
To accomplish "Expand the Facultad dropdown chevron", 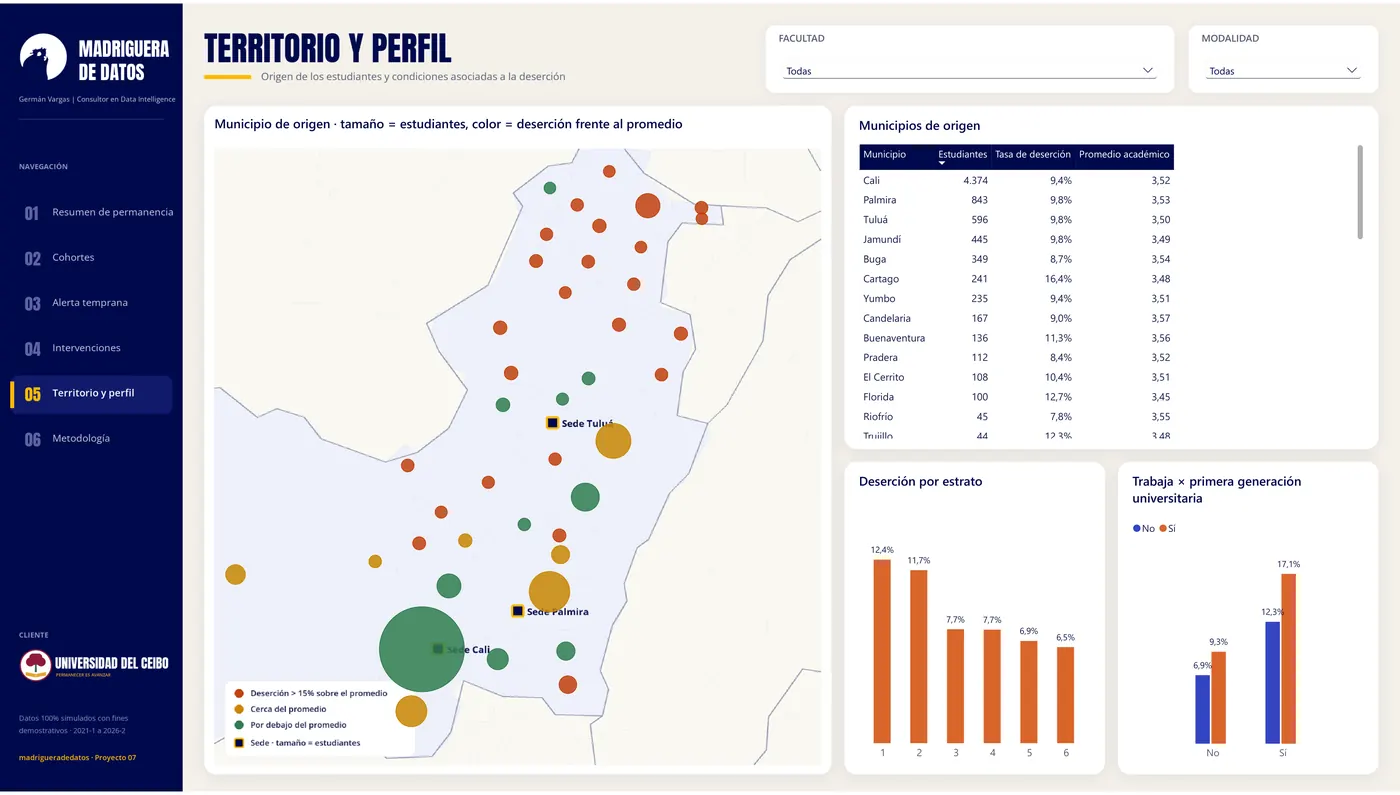I will (x=1148, y=70).
